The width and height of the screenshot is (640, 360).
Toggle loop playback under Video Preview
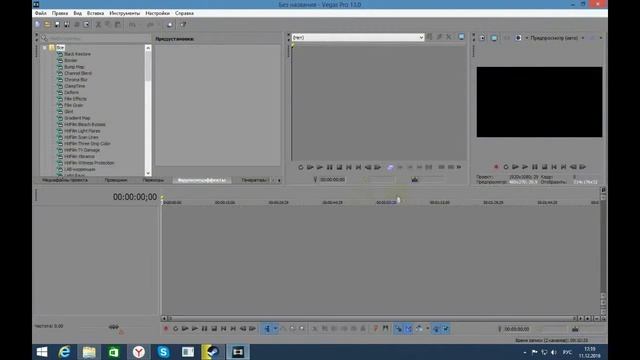click(506, 167)
